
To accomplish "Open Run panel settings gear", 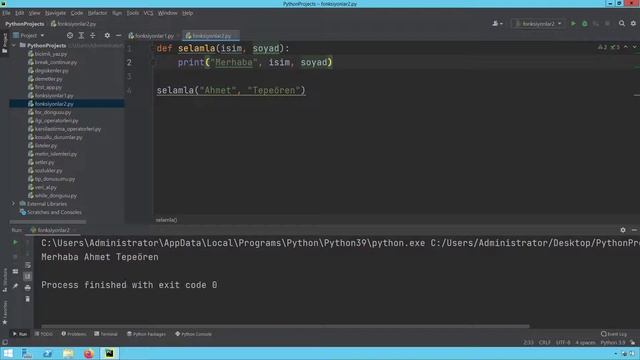I will click(x=623, y=230).
